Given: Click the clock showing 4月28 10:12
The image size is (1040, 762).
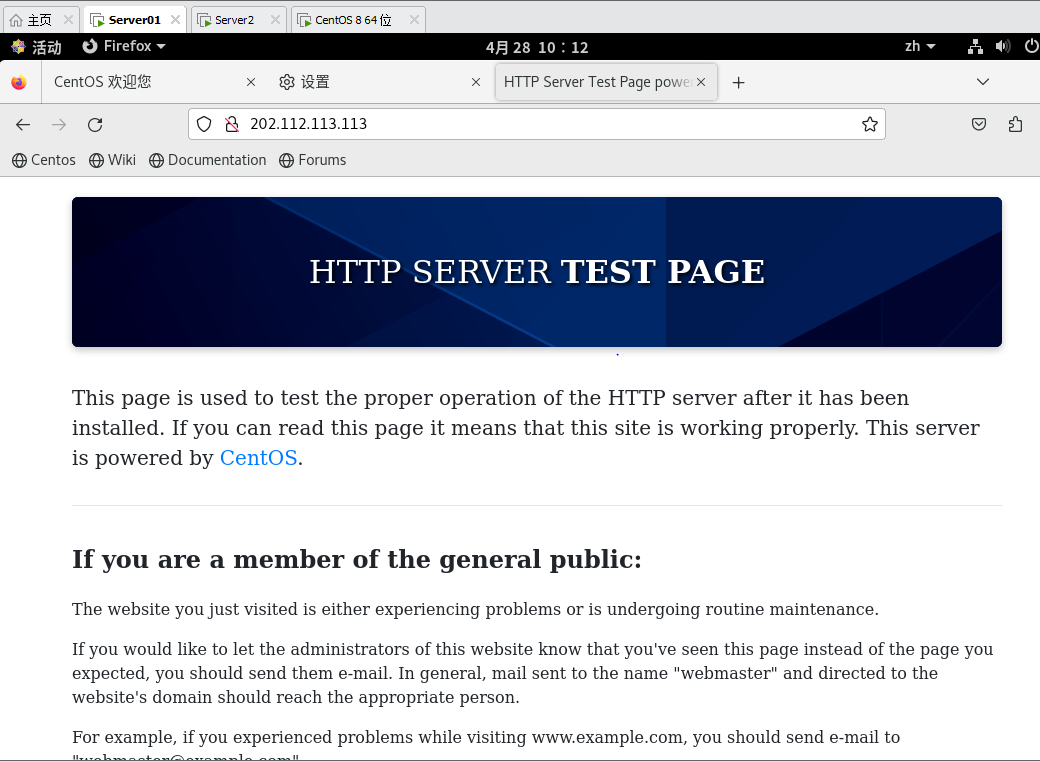Looking at the screenshot, I should point(537,48).
